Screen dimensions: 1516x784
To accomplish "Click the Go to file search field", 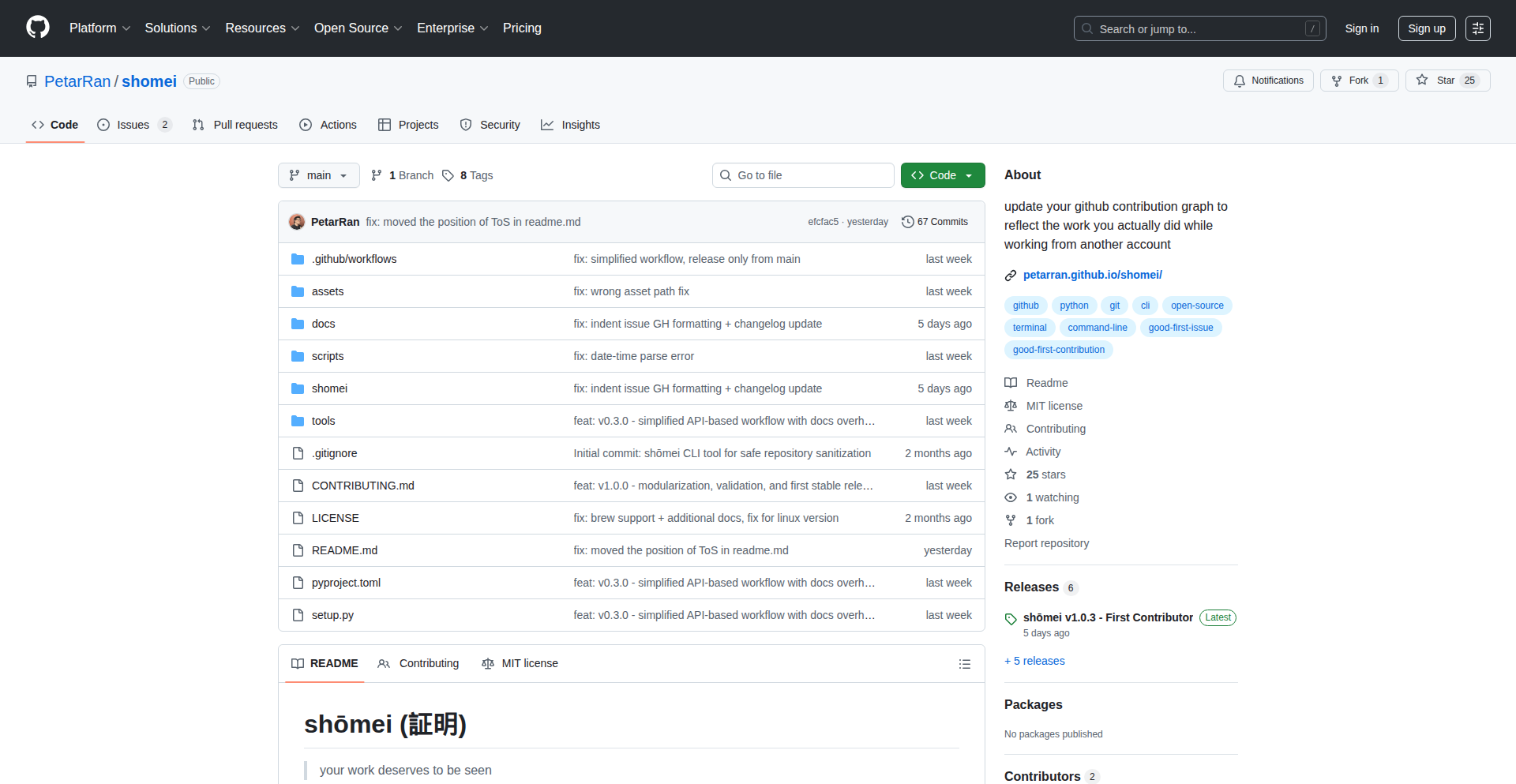I will 803,175.
